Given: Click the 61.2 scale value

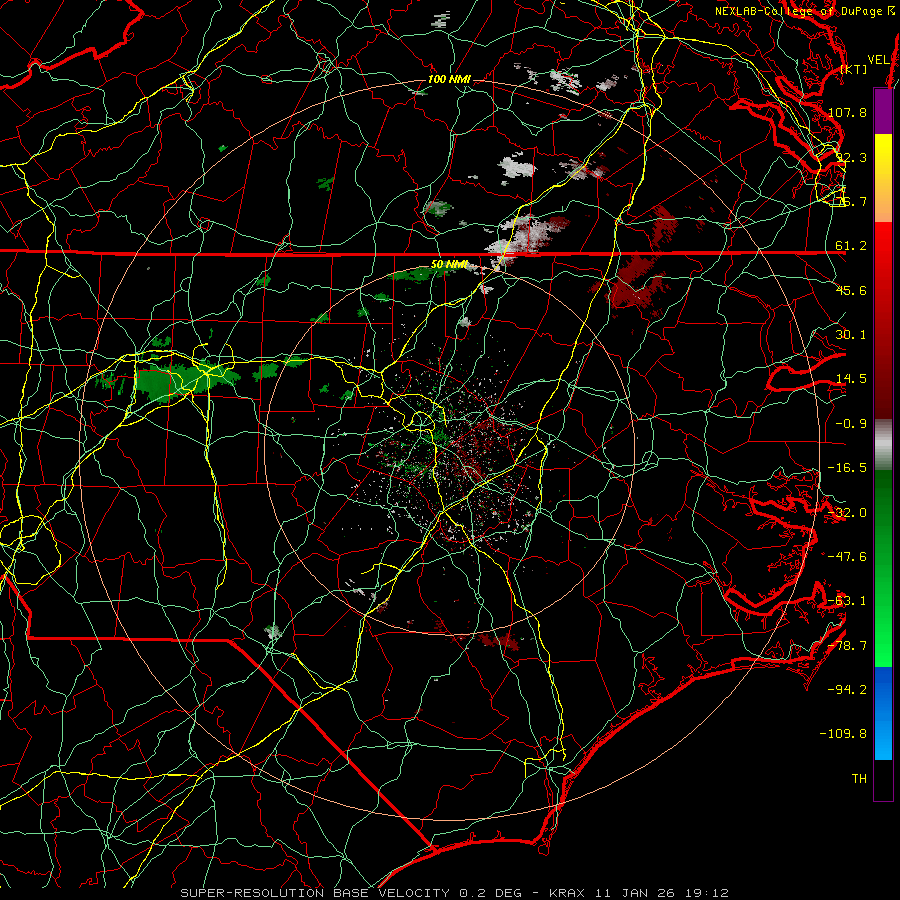Looking at the screenshot, I should [x=851, y=246].
